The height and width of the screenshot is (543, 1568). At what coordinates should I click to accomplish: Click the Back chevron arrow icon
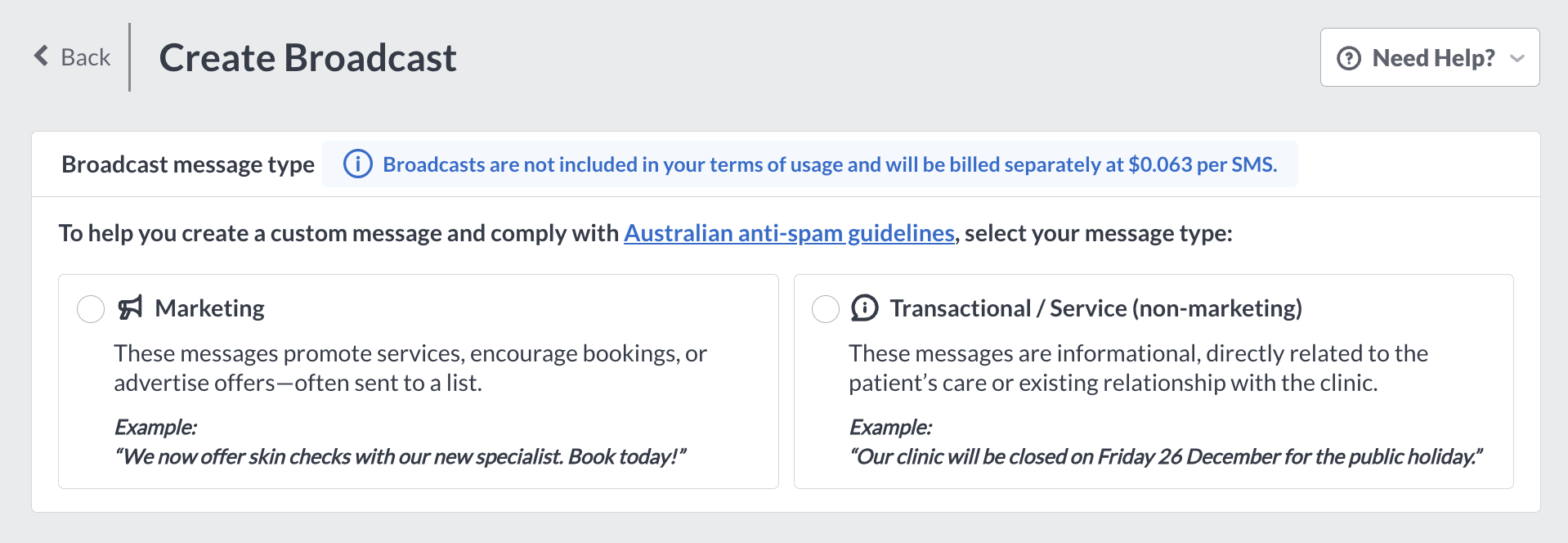[41, 56]
